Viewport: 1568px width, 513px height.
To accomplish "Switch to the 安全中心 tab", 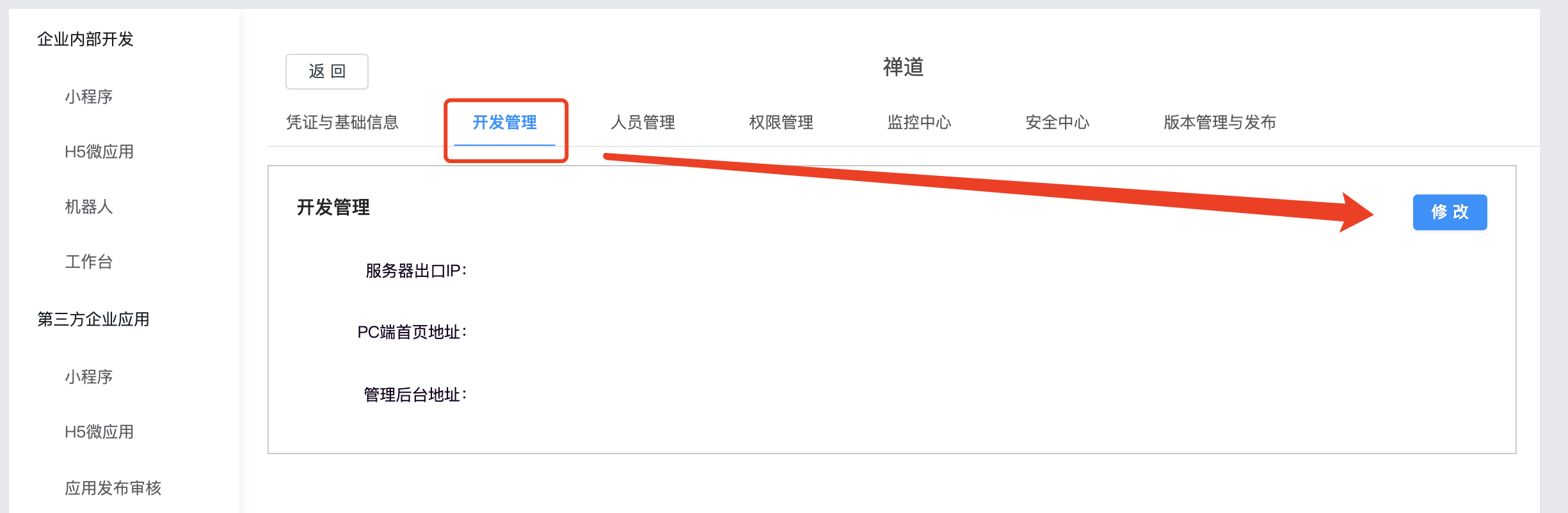I will (x=1058, y=122).
